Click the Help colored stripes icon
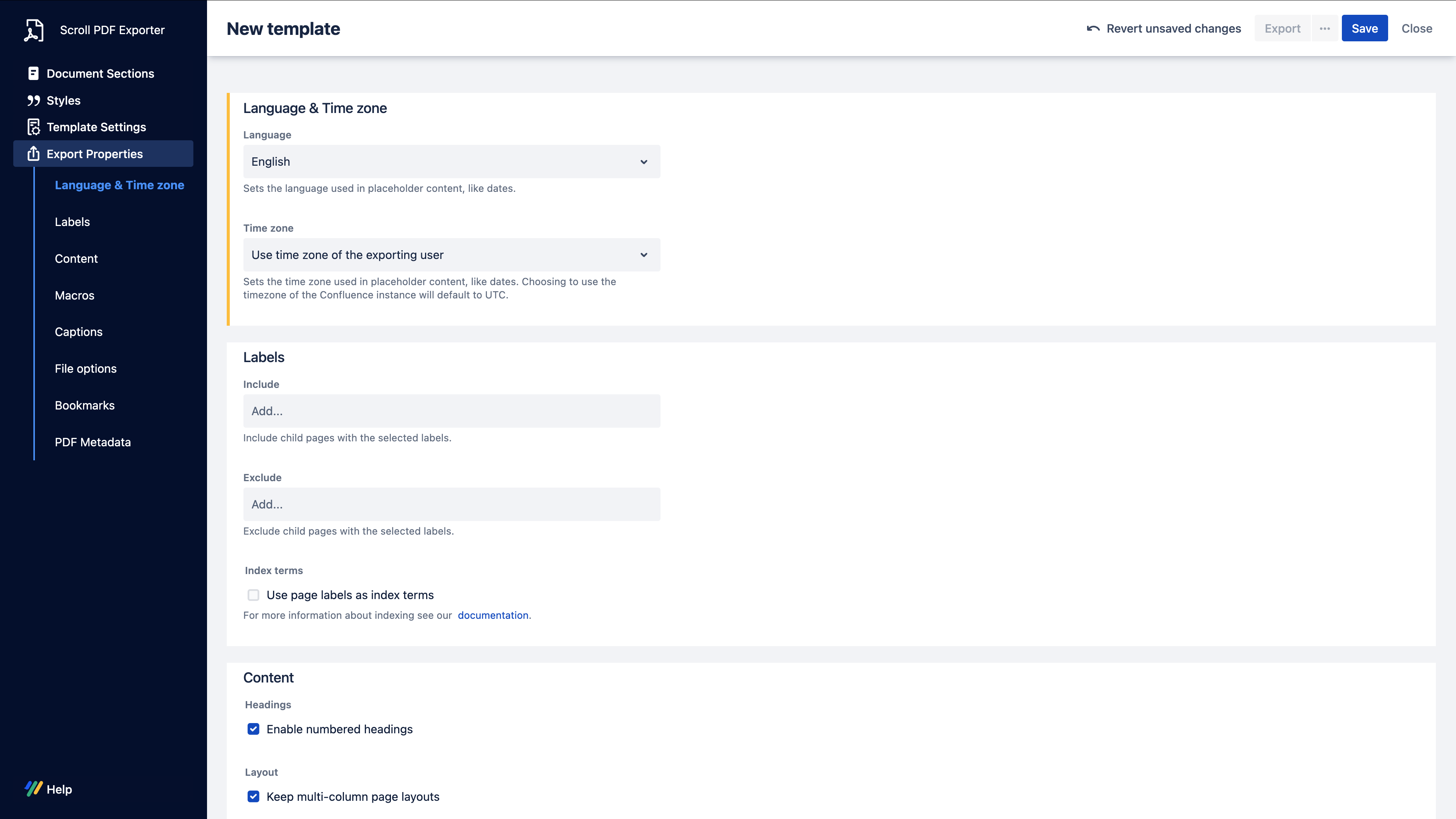The image size is (1456, 819). click(x=33, y=789)
